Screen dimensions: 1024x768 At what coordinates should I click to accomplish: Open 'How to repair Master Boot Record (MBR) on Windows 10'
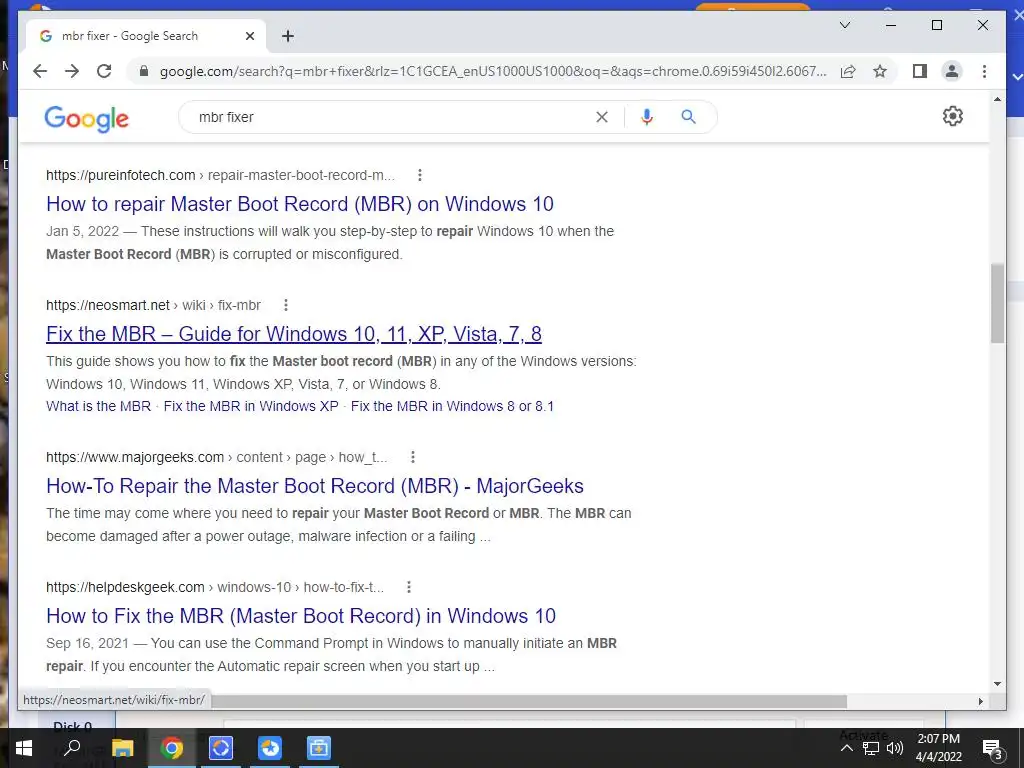(x=300, y=204)
